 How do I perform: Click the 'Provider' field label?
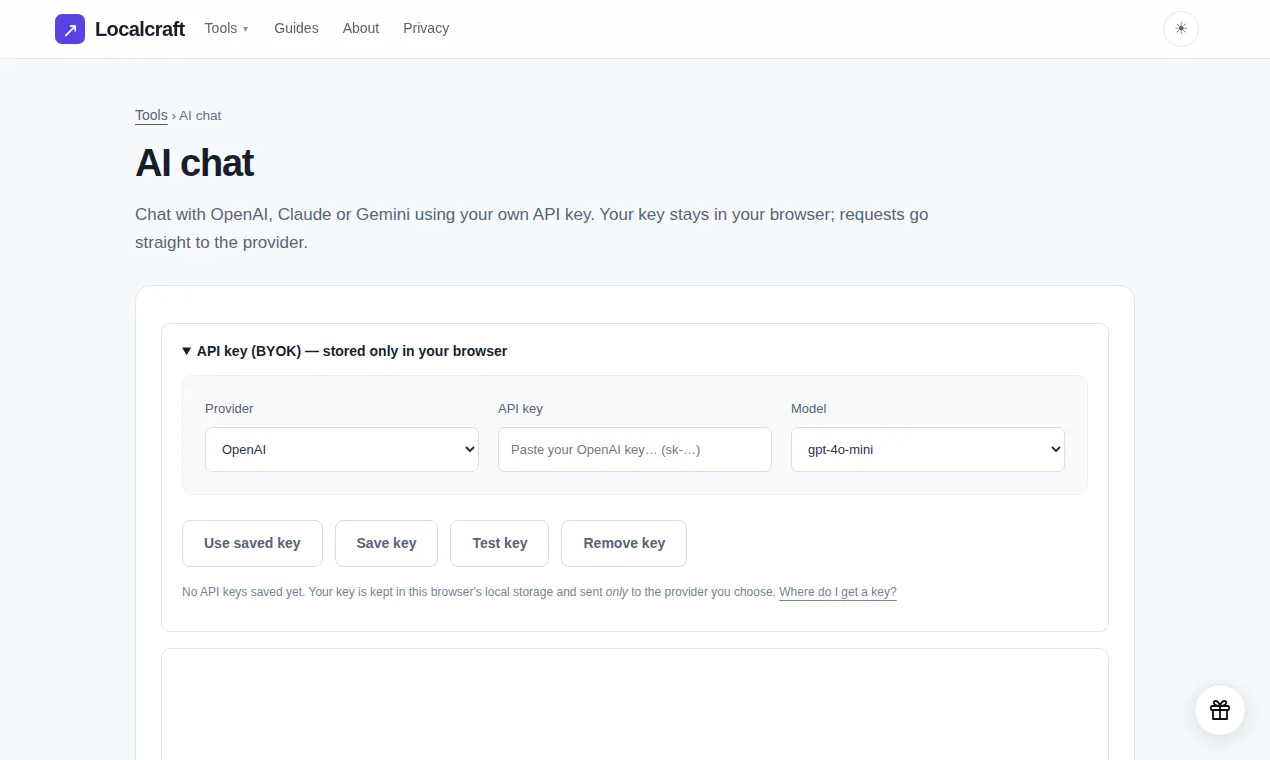229,408
